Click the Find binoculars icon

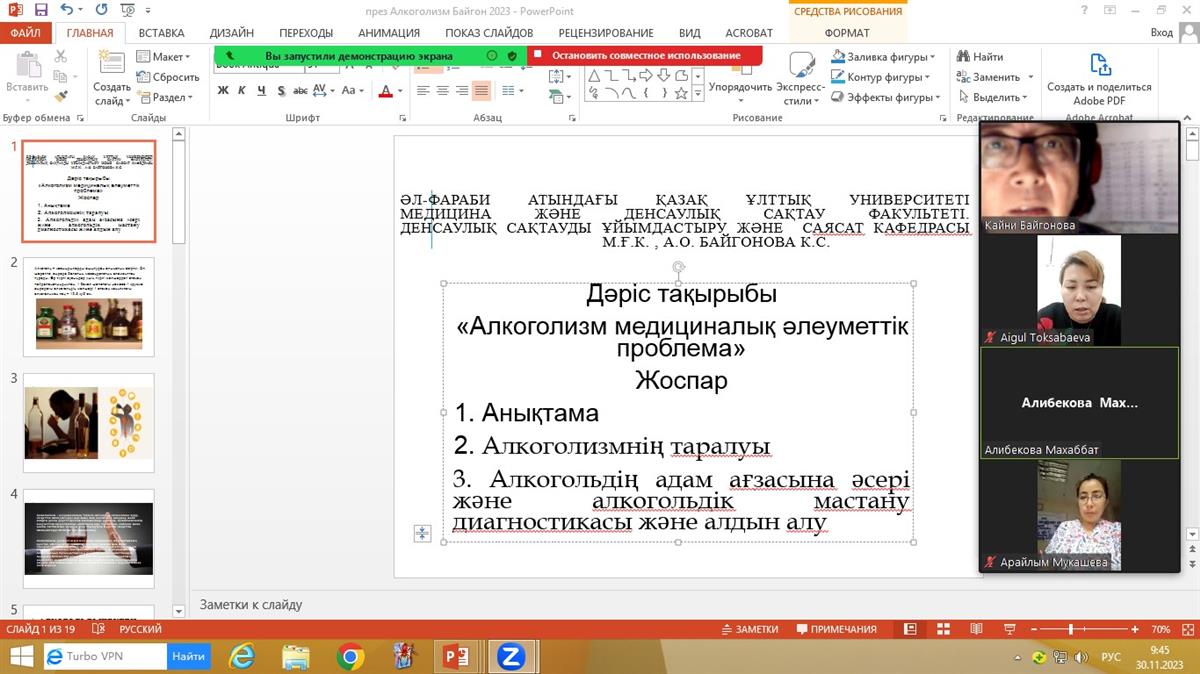click(x=963, y=57)
